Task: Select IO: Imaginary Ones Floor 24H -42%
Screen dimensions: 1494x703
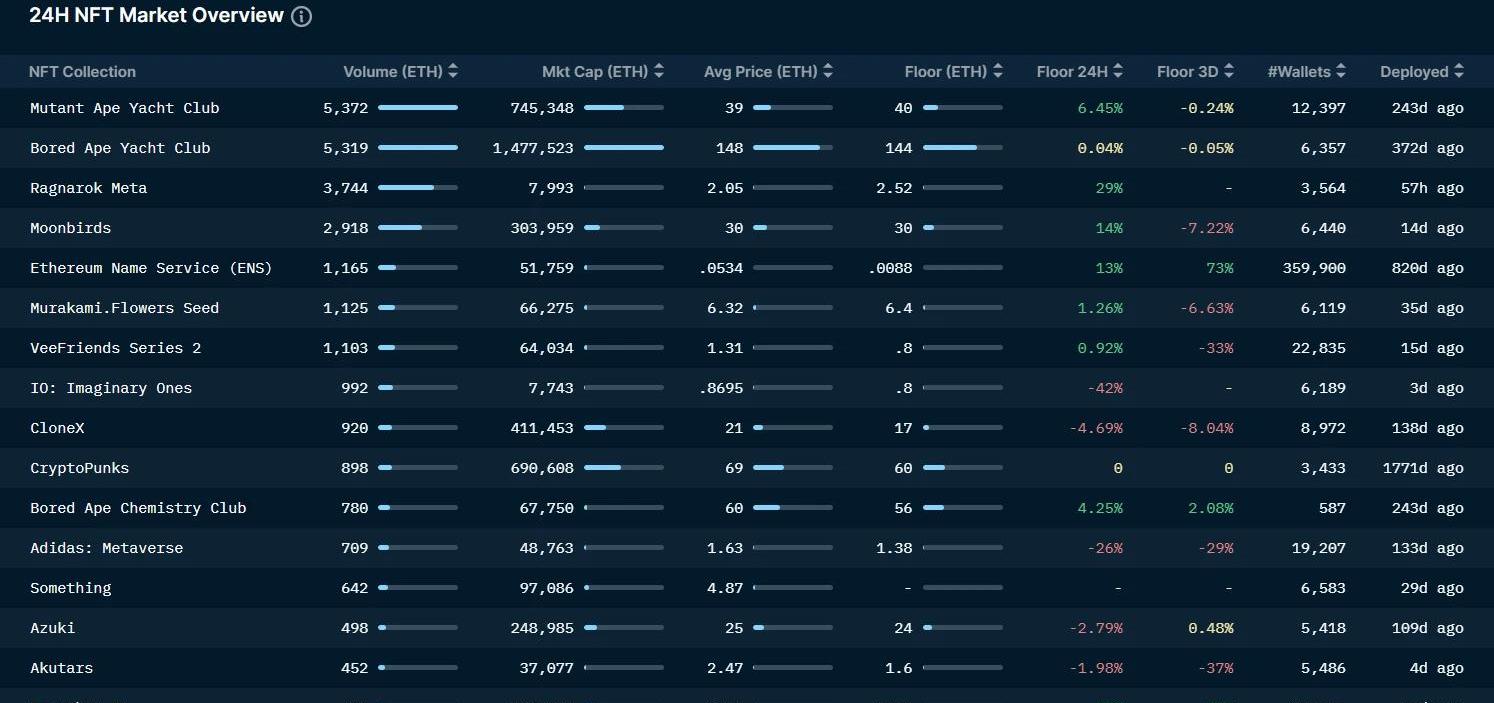Action: (x=1105, y=388)
